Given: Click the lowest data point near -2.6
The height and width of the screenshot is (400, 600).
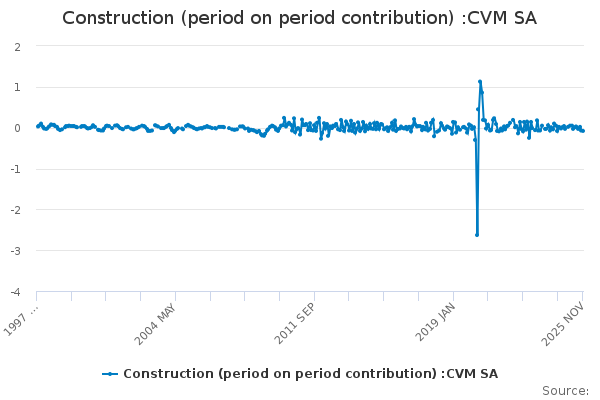Looking at the screenshot, I should coord(477,235).
